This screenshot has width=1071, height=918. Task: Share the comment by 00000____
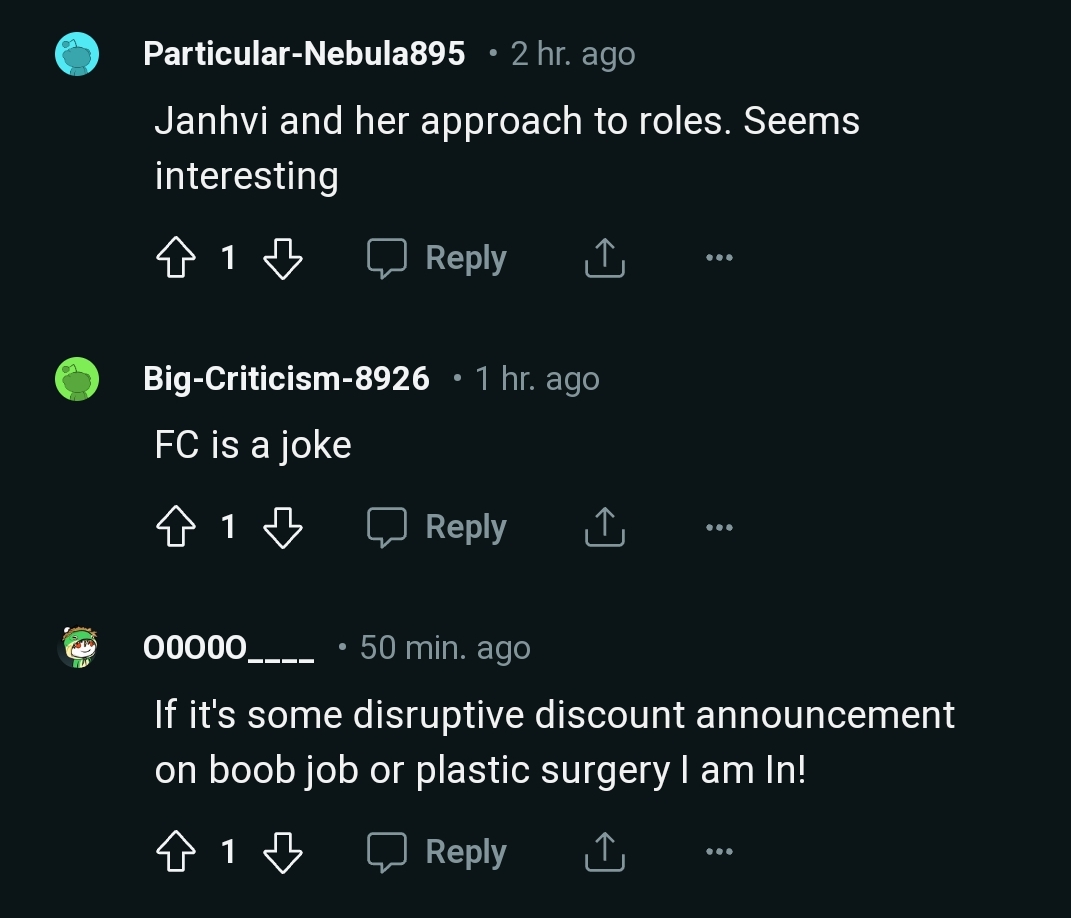point(604,852)
